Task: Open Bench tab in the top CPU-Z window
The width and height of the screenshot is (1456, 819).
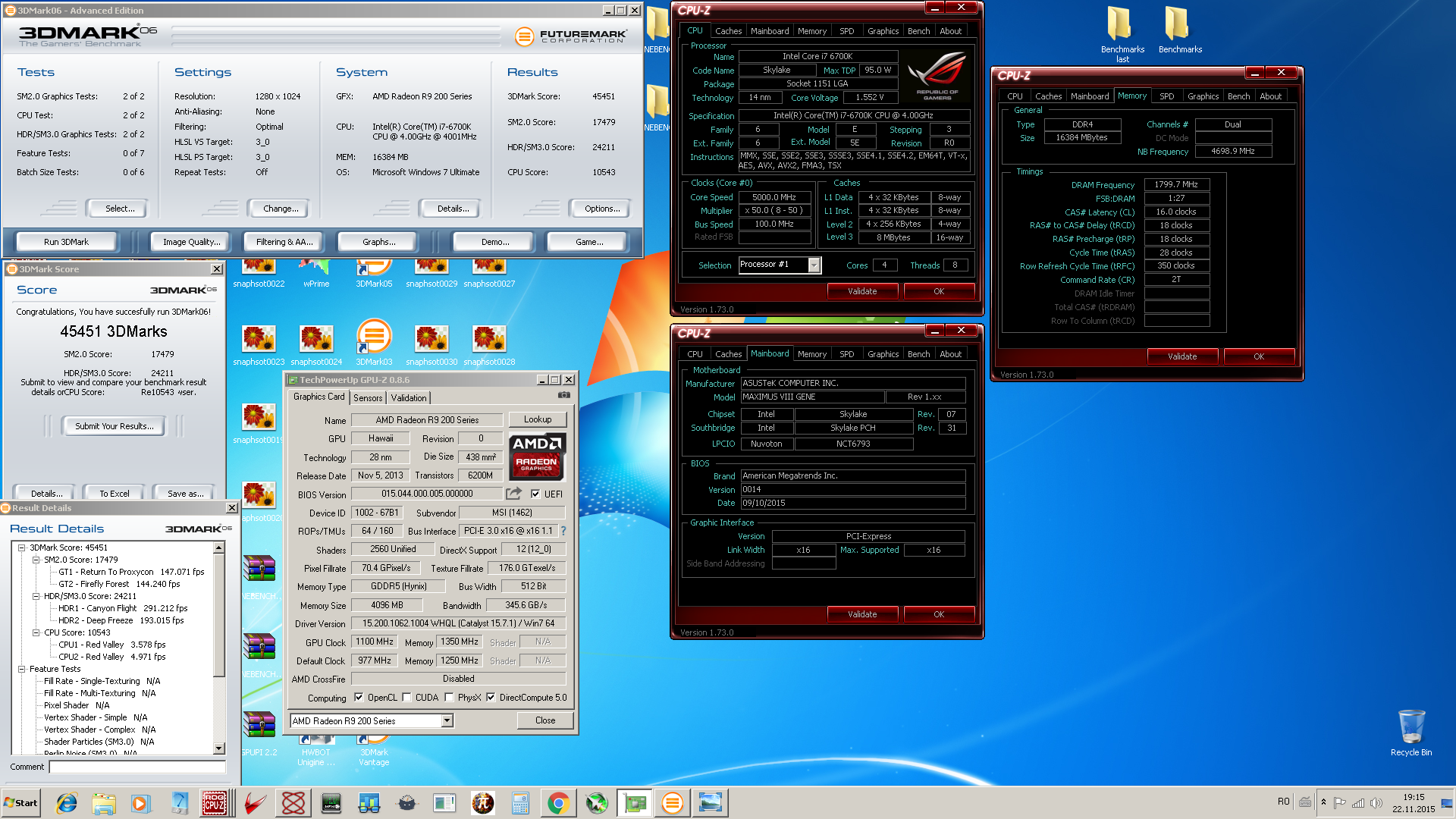Action: tap(918, 31)
